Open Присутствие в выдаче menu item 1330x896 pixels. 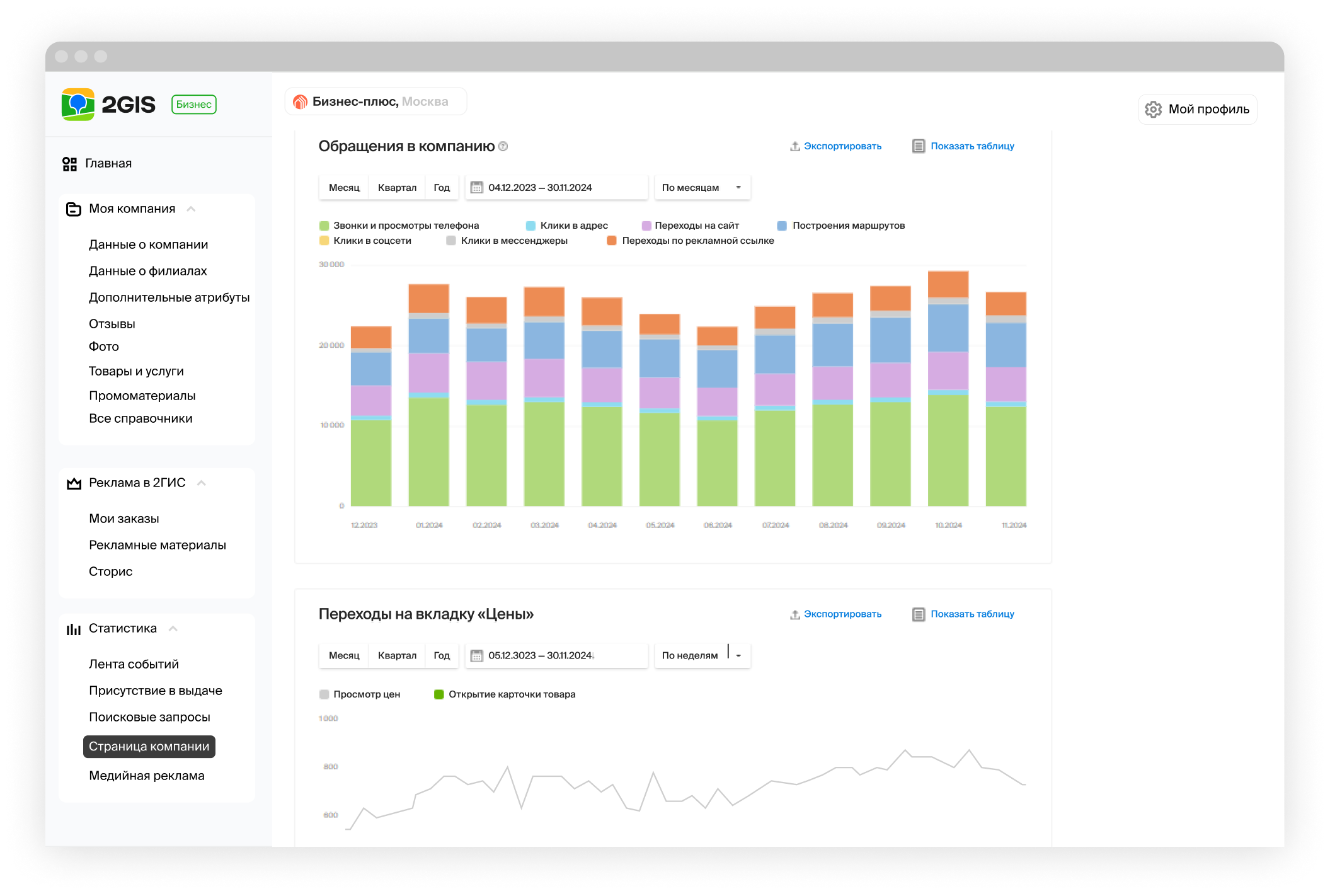[156, 691]
